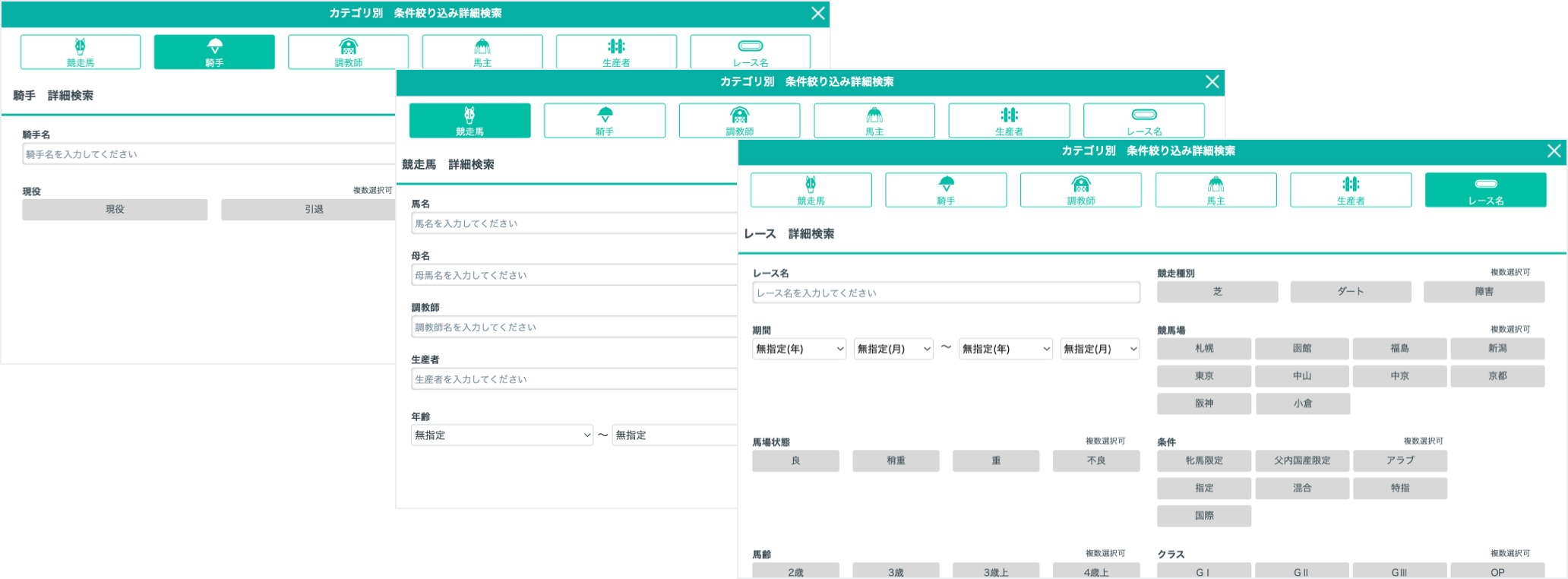Click the highlighted レース名 category icon
The width and height of the screenshot is (1568, 579).
coord(1485,190)
